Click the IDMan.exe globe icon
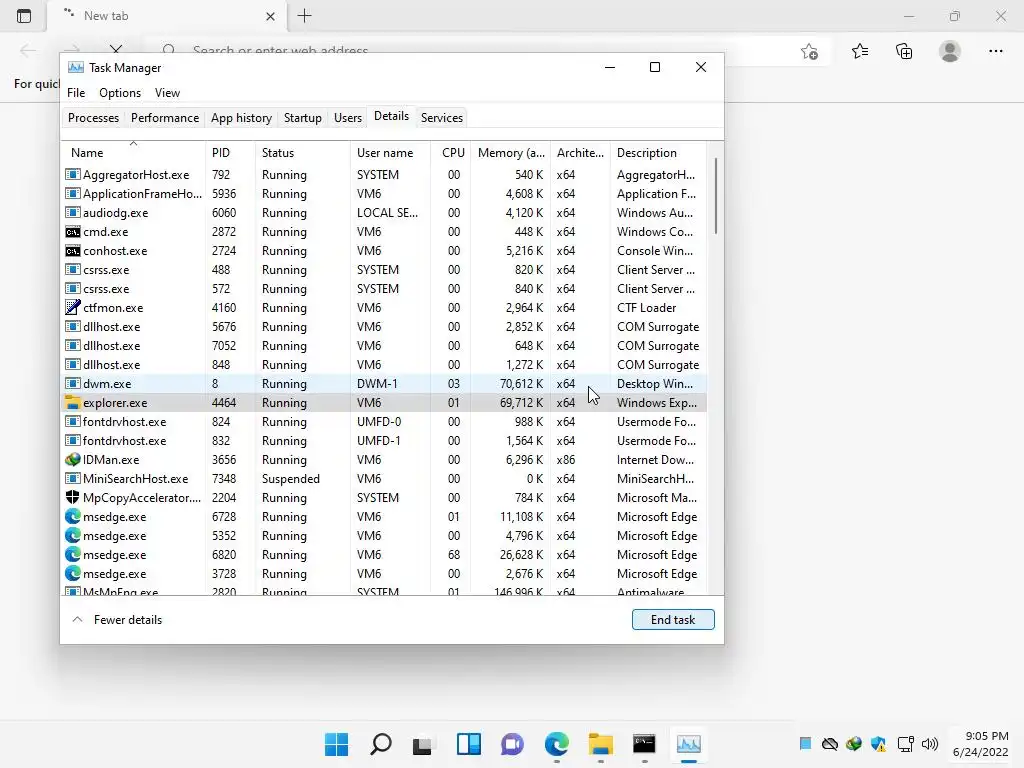The width and height of the screenshot is (1024, 768). (x=72, y=460)
